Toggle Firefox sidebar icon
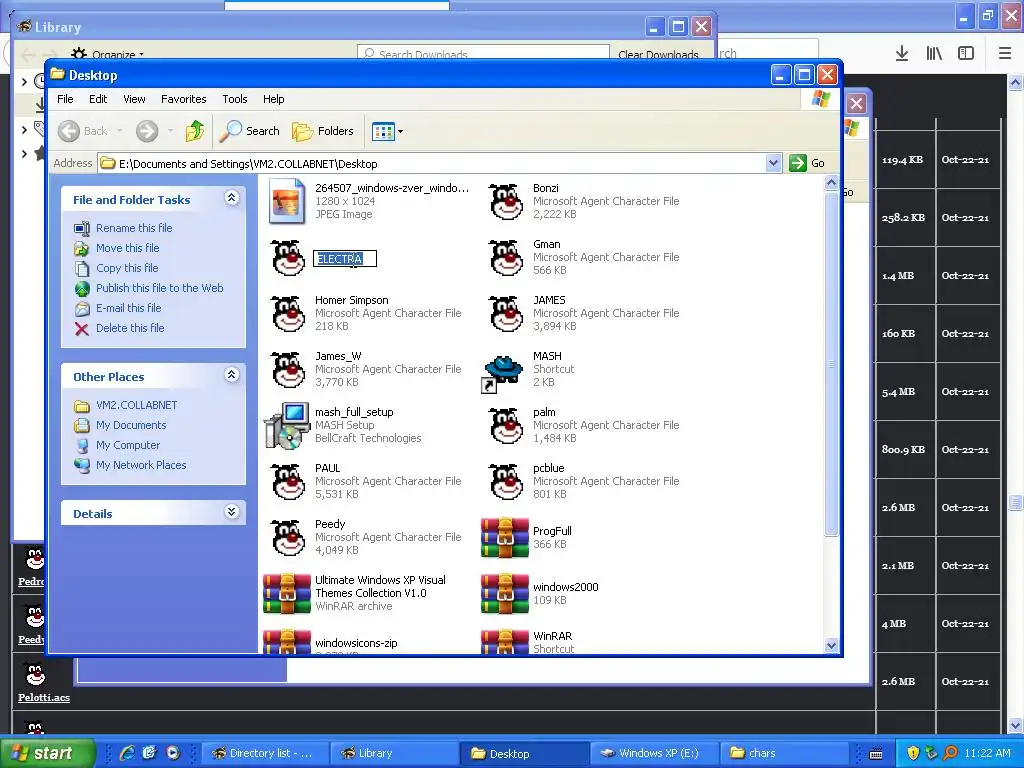 point(966,53)
